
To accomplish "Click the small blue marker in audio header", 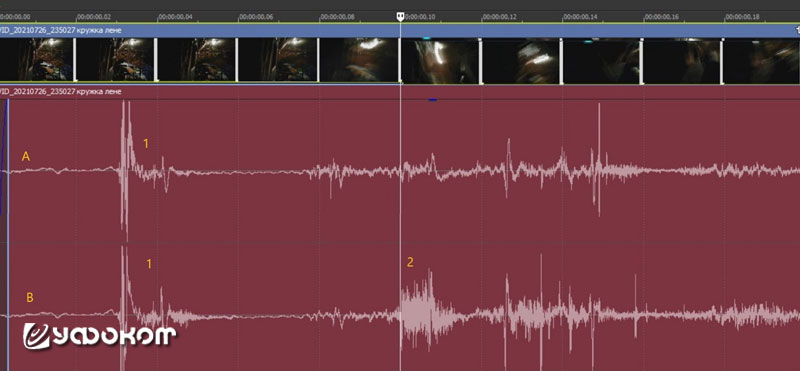I will tap(433, 100).
